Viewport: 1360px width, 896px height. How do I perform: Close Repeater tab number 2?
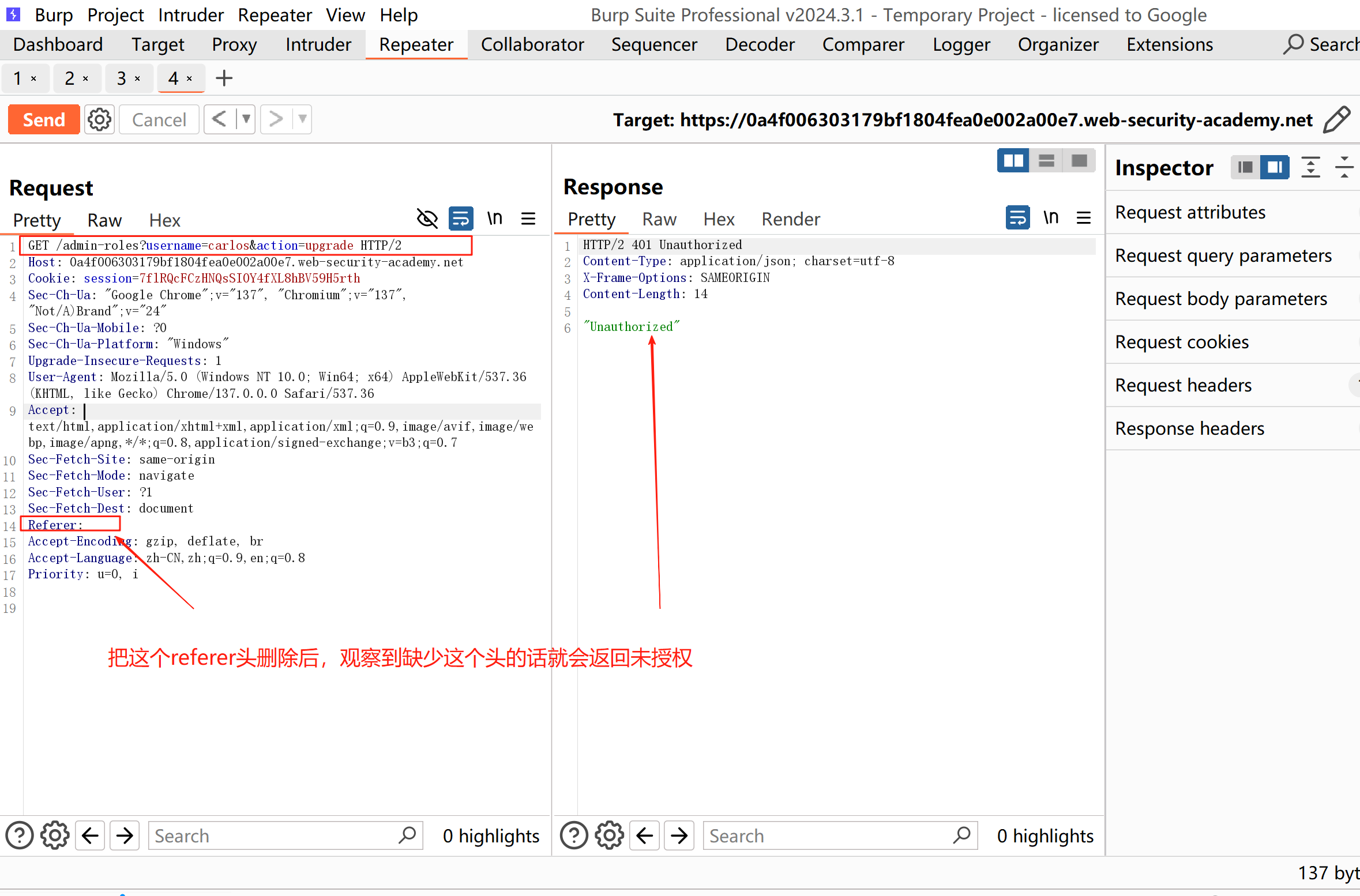tap(85, 78)
